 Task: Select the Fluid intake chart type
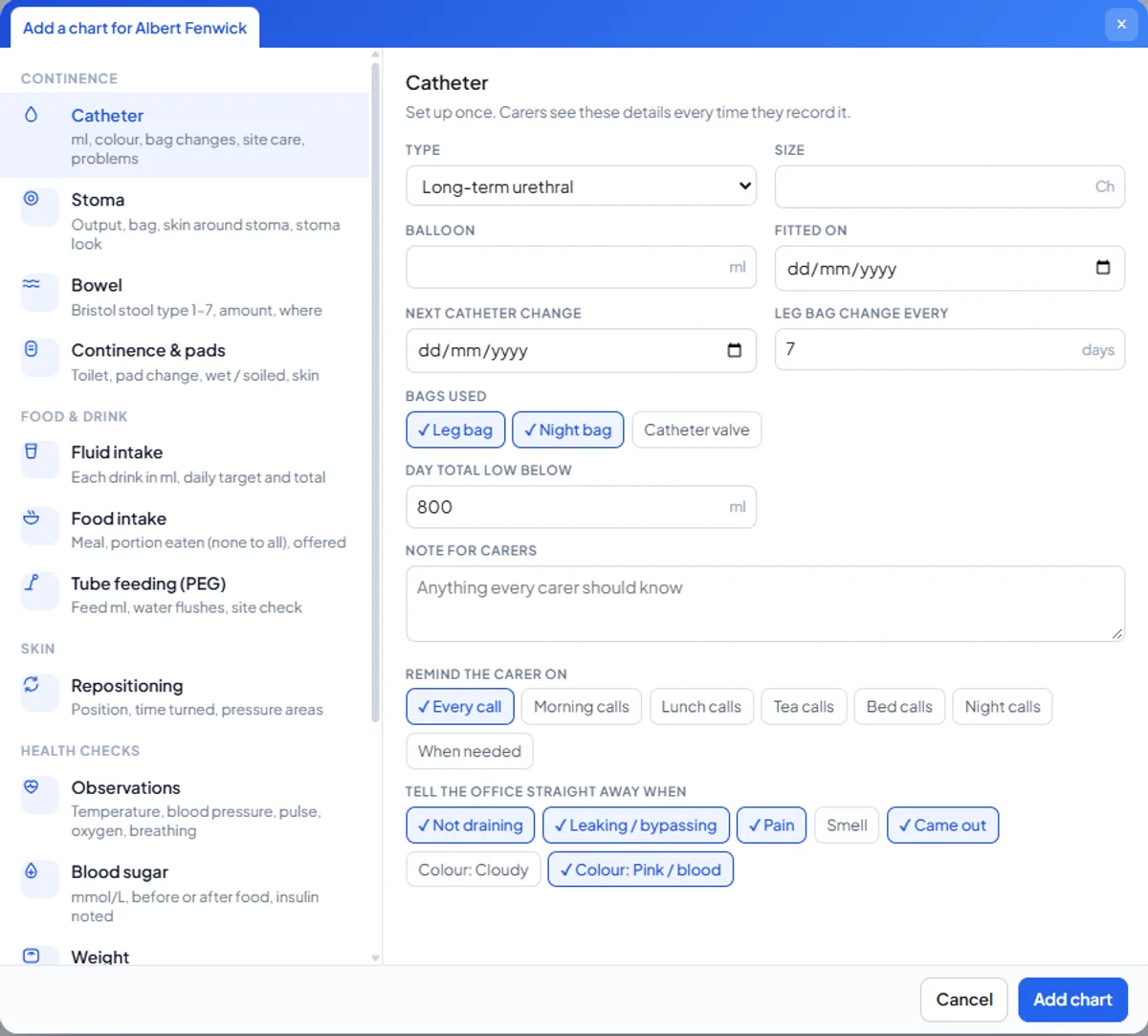pyautogui.click(x=185, y=464)
